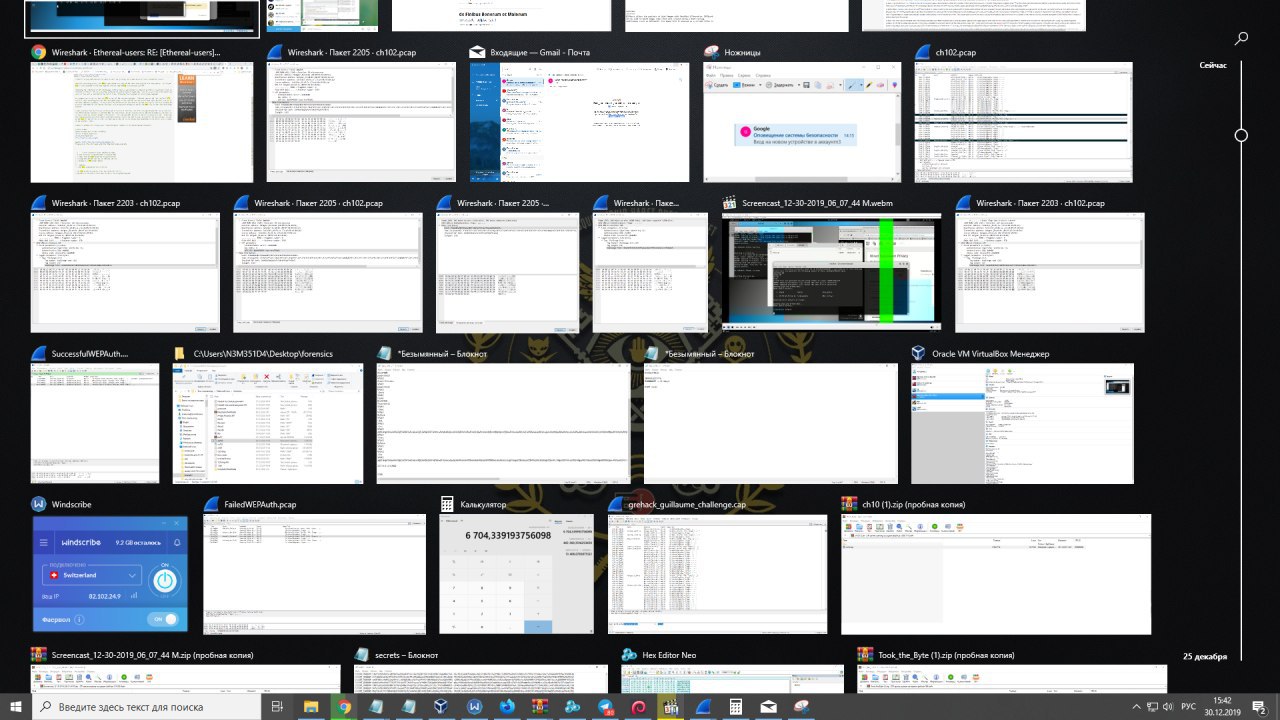The width and height of the screenshot is (1280, 720).
Task: Switch to the FailedWEPAuth.pcap thumbnail
Action: (x=315, y=574)
